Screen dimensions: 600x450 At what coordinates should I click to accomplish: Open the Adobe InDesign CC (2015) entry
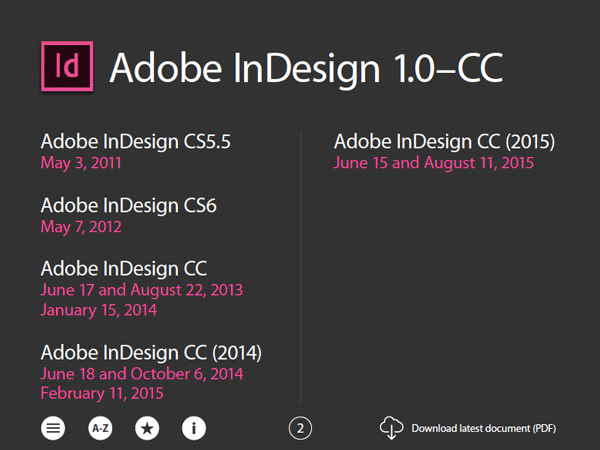(x=444, y=142)
